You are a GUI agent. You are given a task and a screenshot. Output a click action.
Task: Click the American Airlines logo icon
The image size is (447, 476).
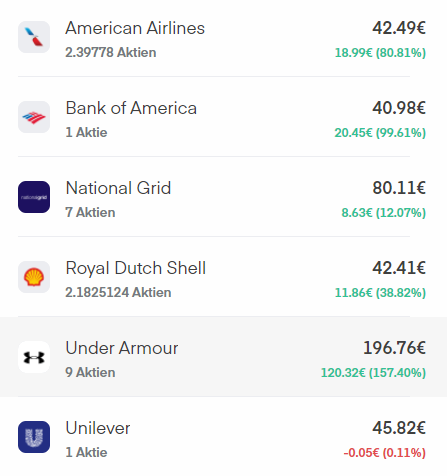34,37
